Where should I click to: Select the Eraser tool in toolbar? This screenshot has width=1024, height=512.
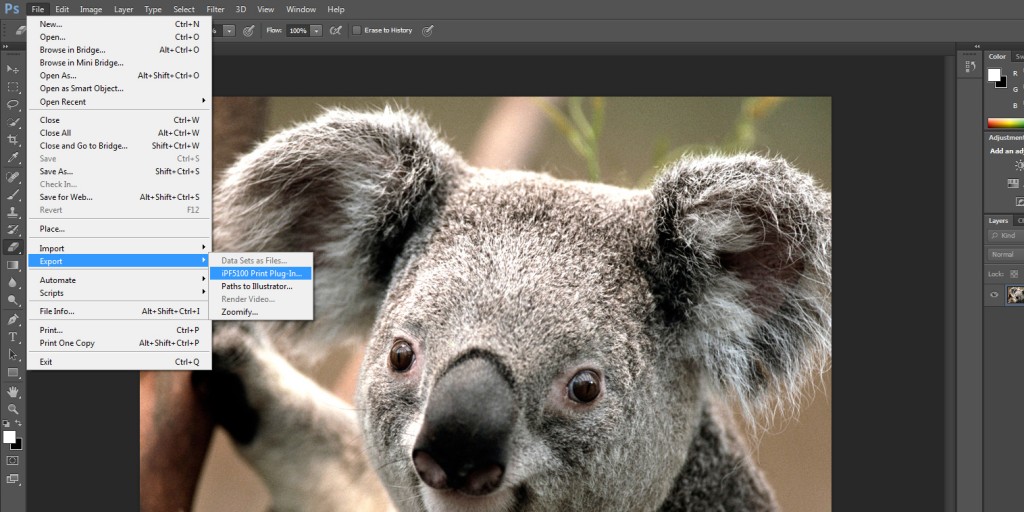pyautogui.click(x=12, y=248)
